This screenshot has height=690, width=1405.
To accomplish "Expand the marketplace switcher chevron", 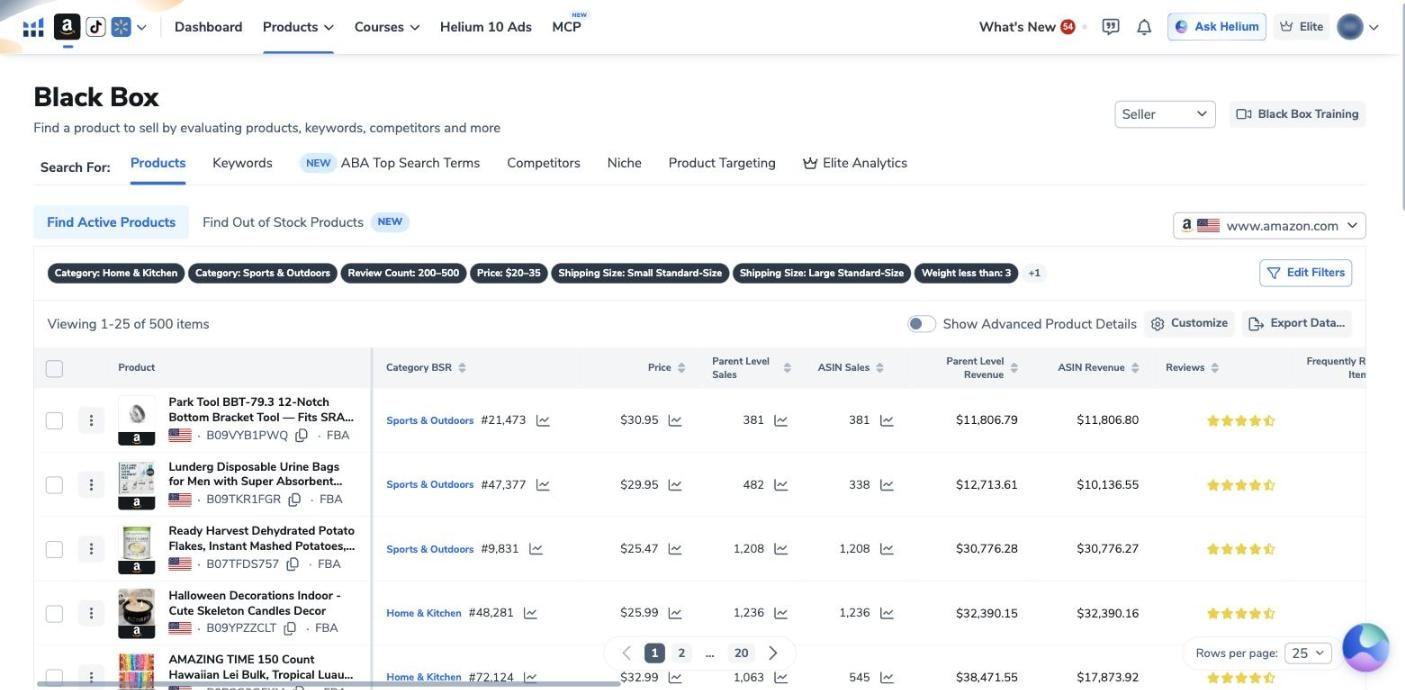I will pos(141,28).
